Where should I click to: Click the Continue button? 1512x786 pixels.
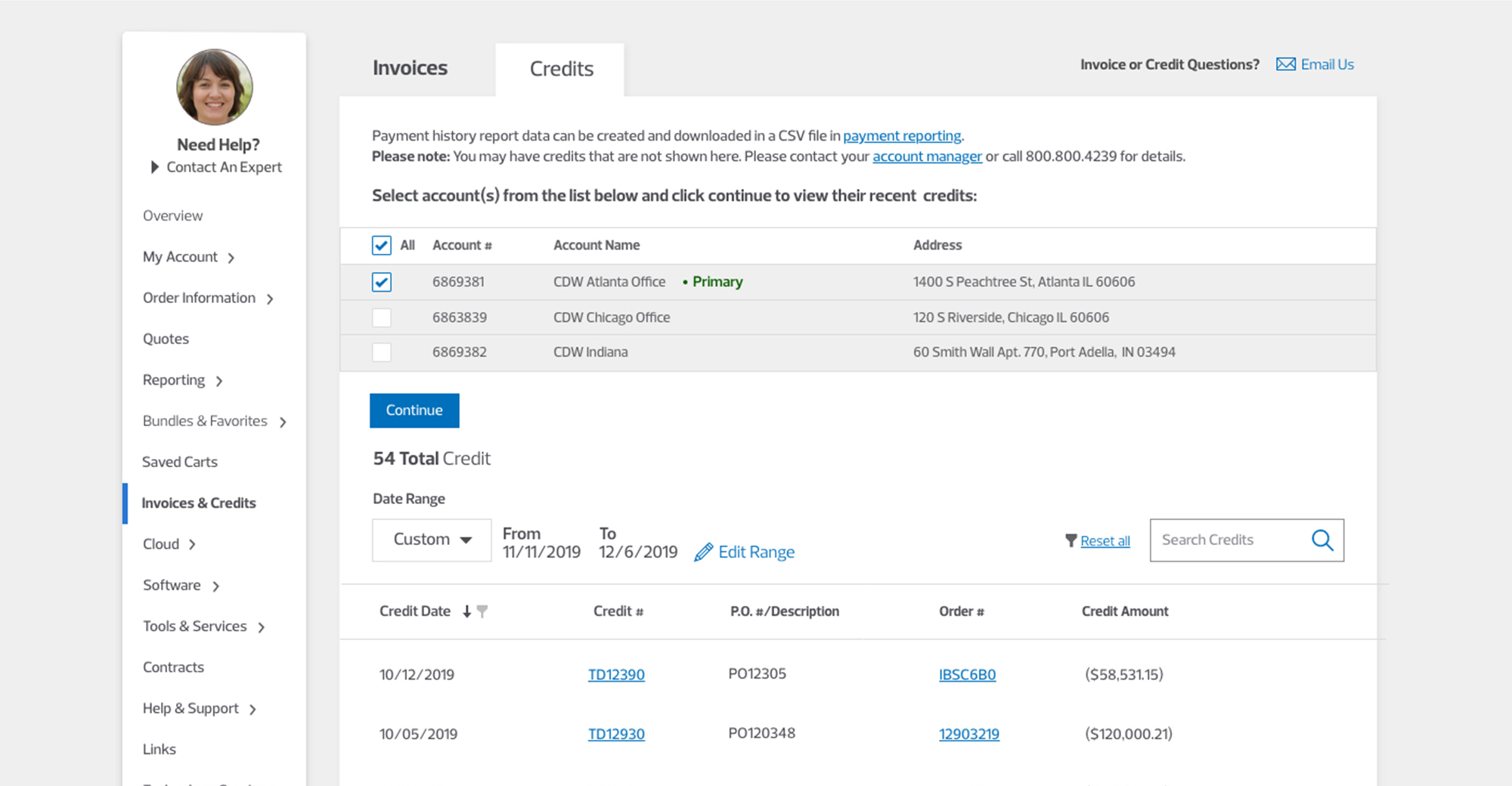(x=414, y=410)
